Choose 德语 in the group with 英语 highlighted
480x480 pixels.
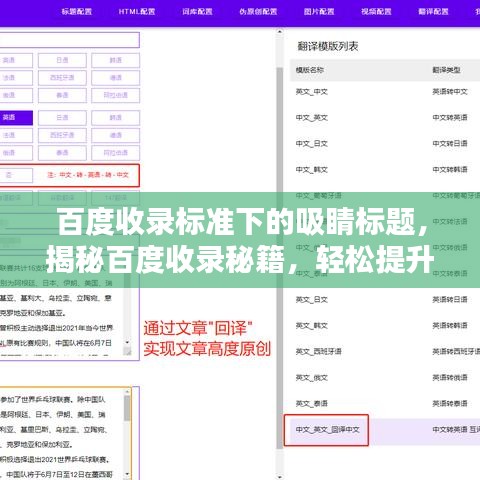(x=116, y=135)
